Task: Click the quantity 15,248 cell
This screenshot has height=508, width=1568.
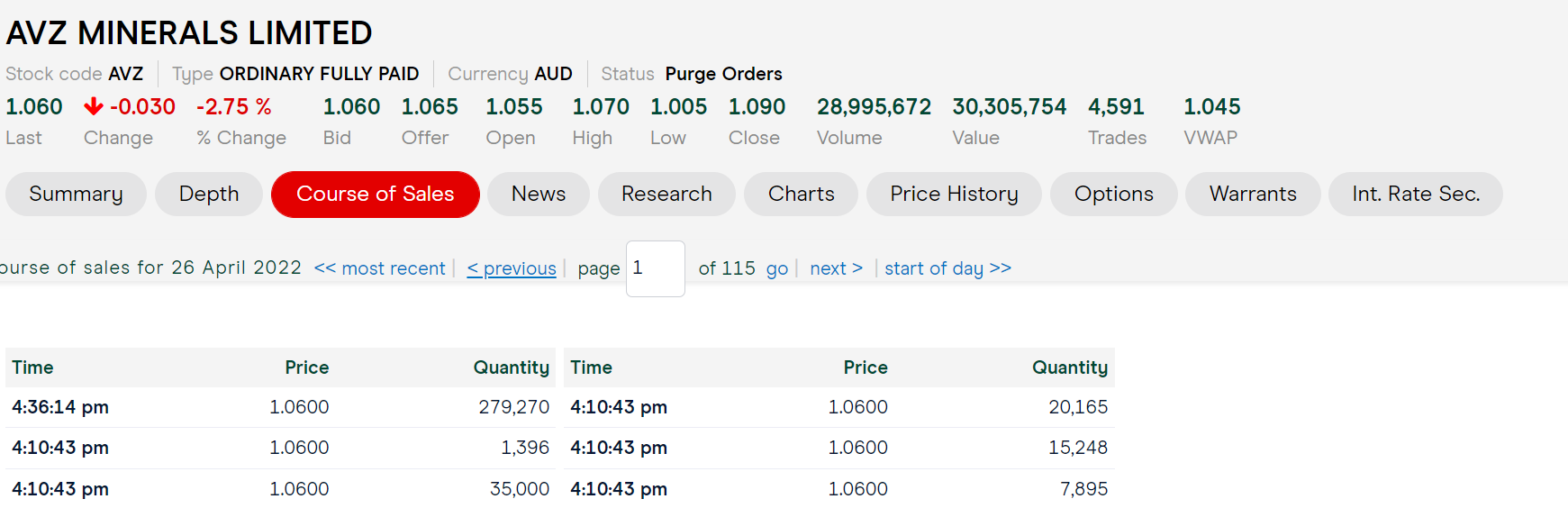Action: [1078, 448]
